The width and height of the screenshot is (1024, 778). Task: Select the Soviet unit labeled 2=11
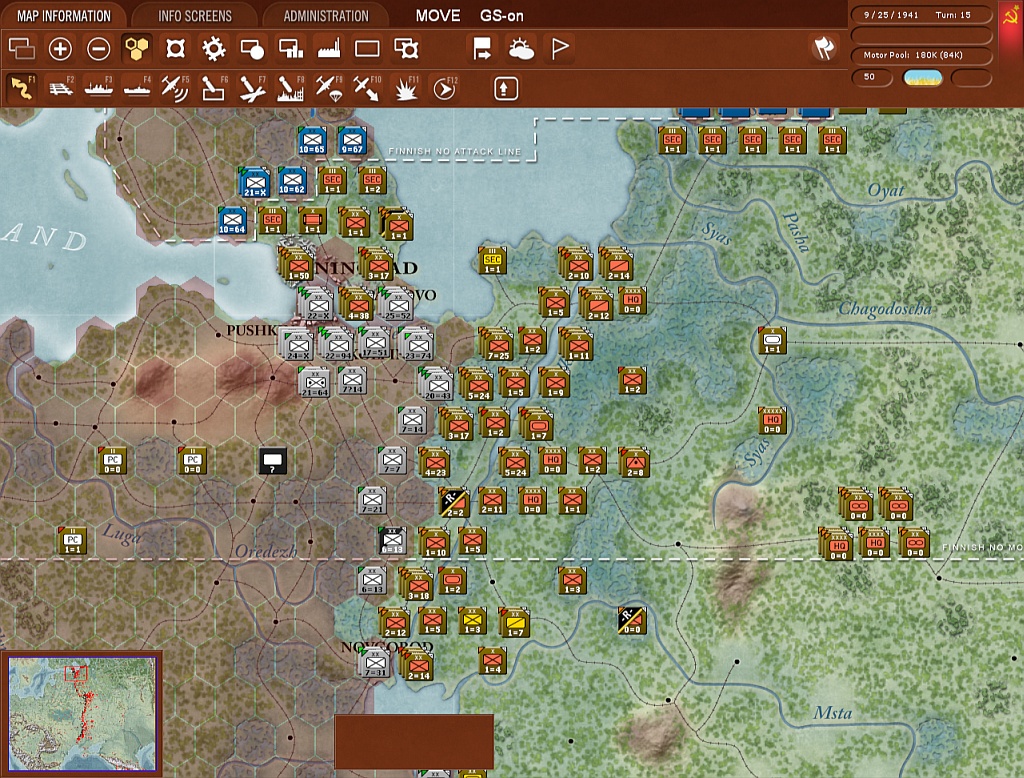point(492,501)
